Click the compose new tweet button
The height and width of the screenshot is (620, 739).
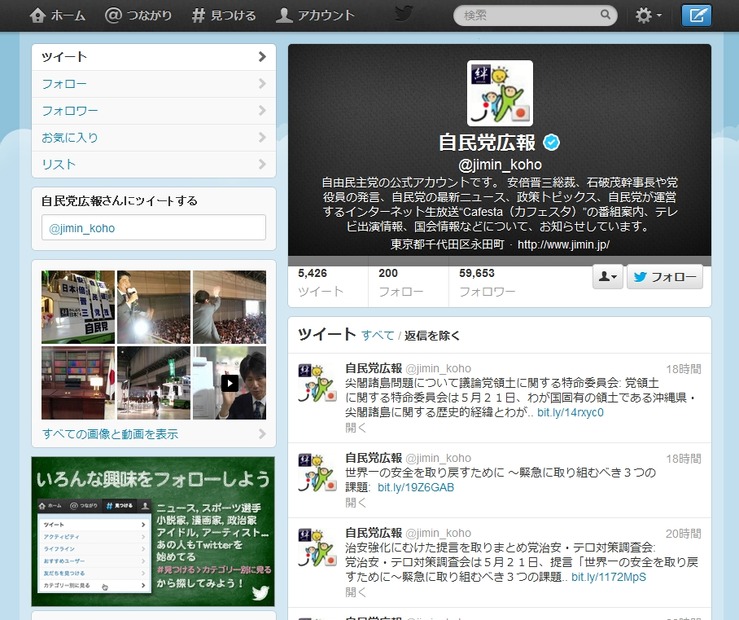pos(697,16)
